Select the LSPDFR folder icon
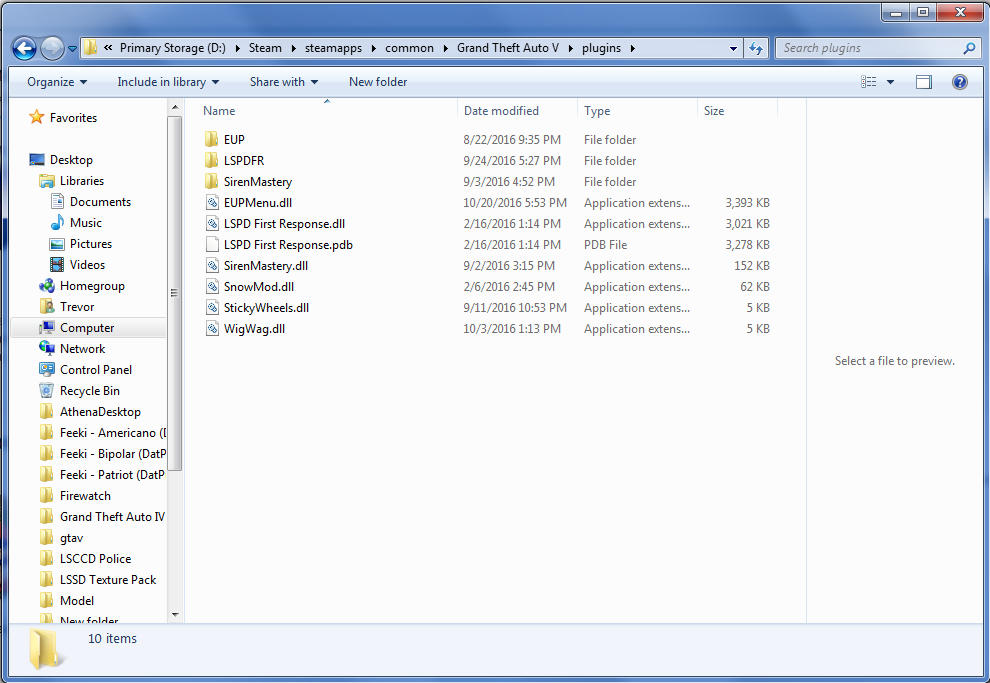 point(212,160)
